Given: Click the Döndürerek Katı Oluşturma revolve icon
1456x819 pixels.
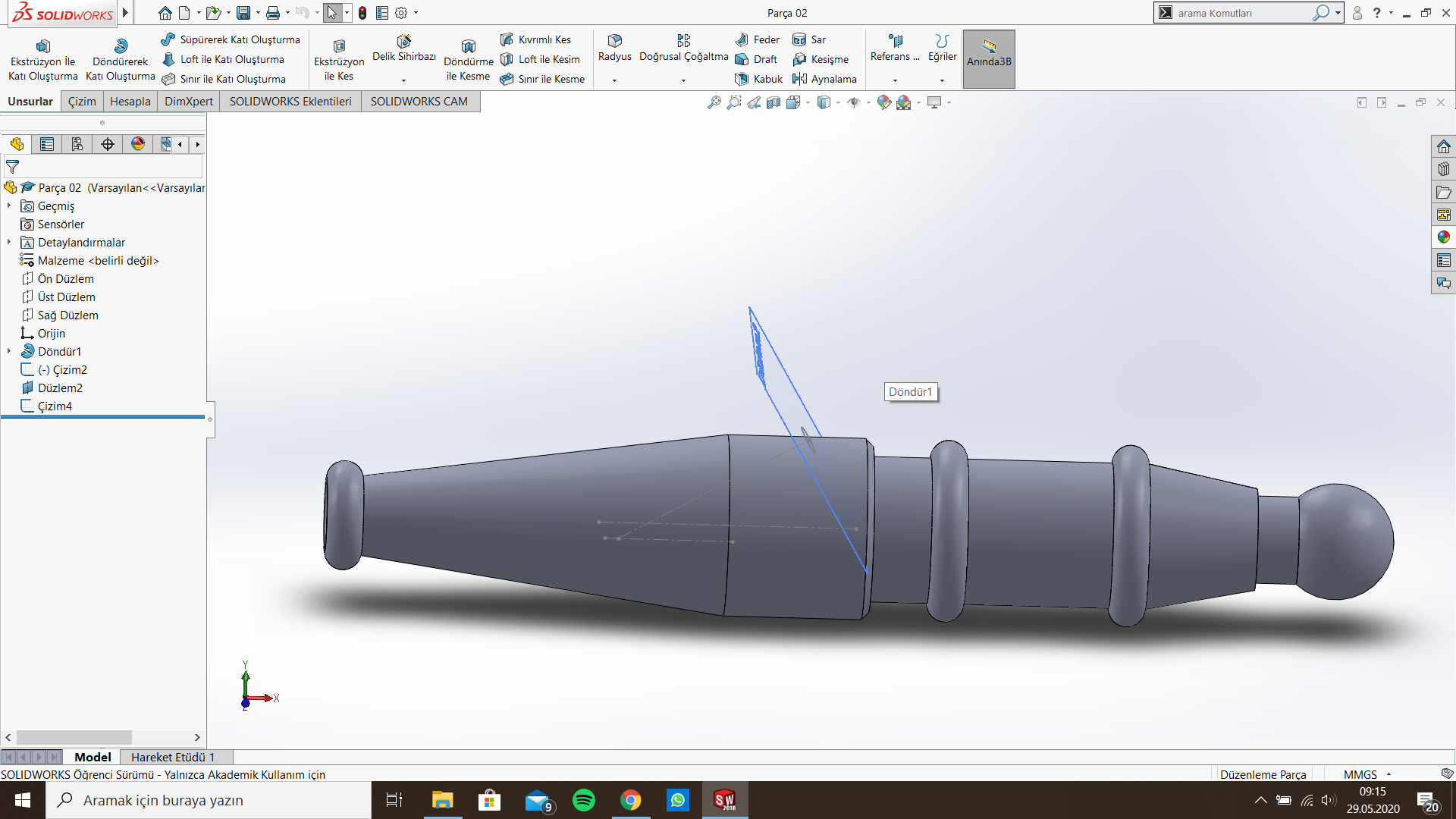Looking at the screenshot, I should pos(121,46).
